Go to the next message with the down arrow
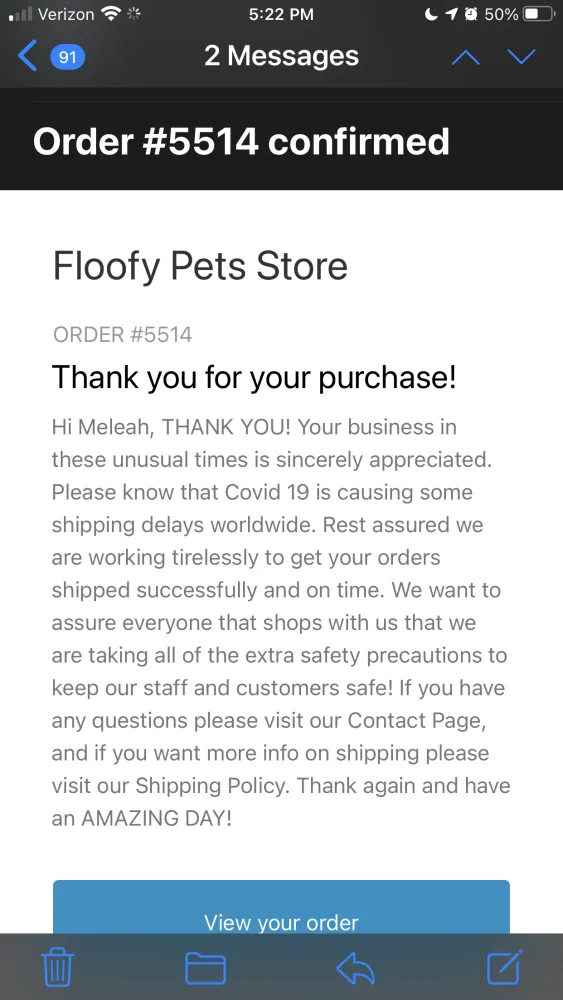The height and width of the screenshot is (1000, 563). tap(522, 57)
